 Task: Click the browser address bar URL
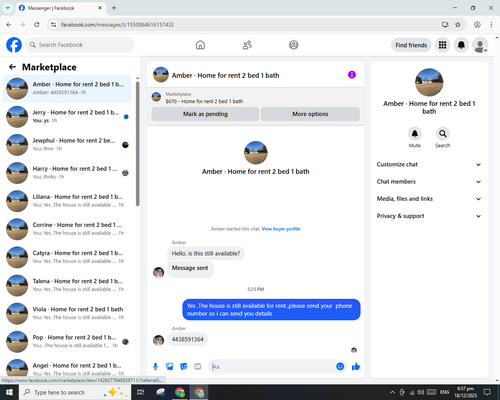(x=117, y=25)
